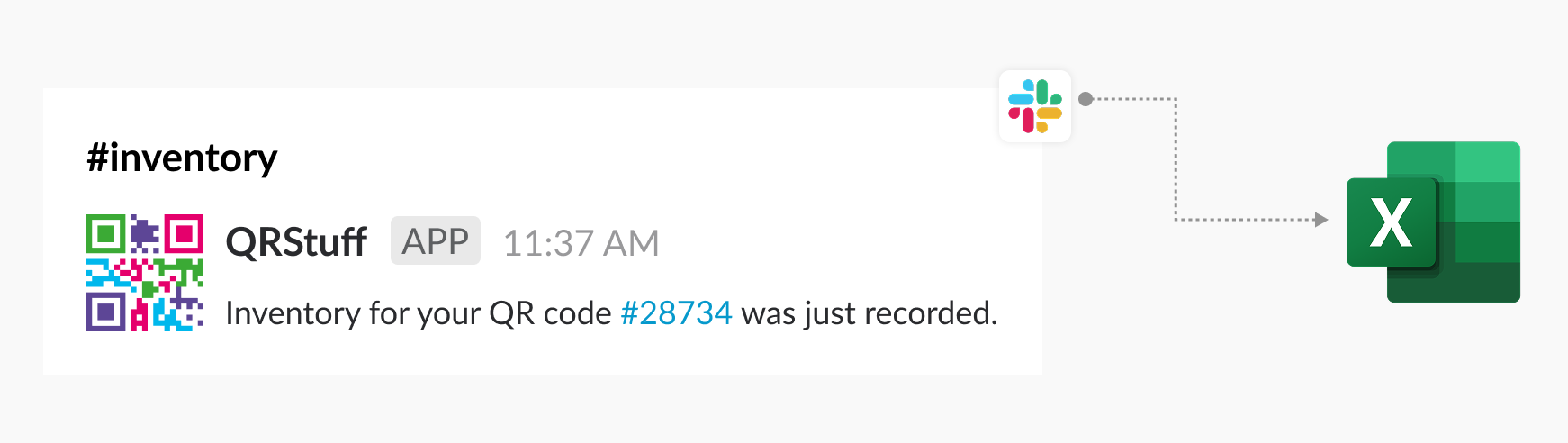The image size is (1568, 443).
Task: Click the 11:37 AM message timestamp
Action: pos(581,243)
